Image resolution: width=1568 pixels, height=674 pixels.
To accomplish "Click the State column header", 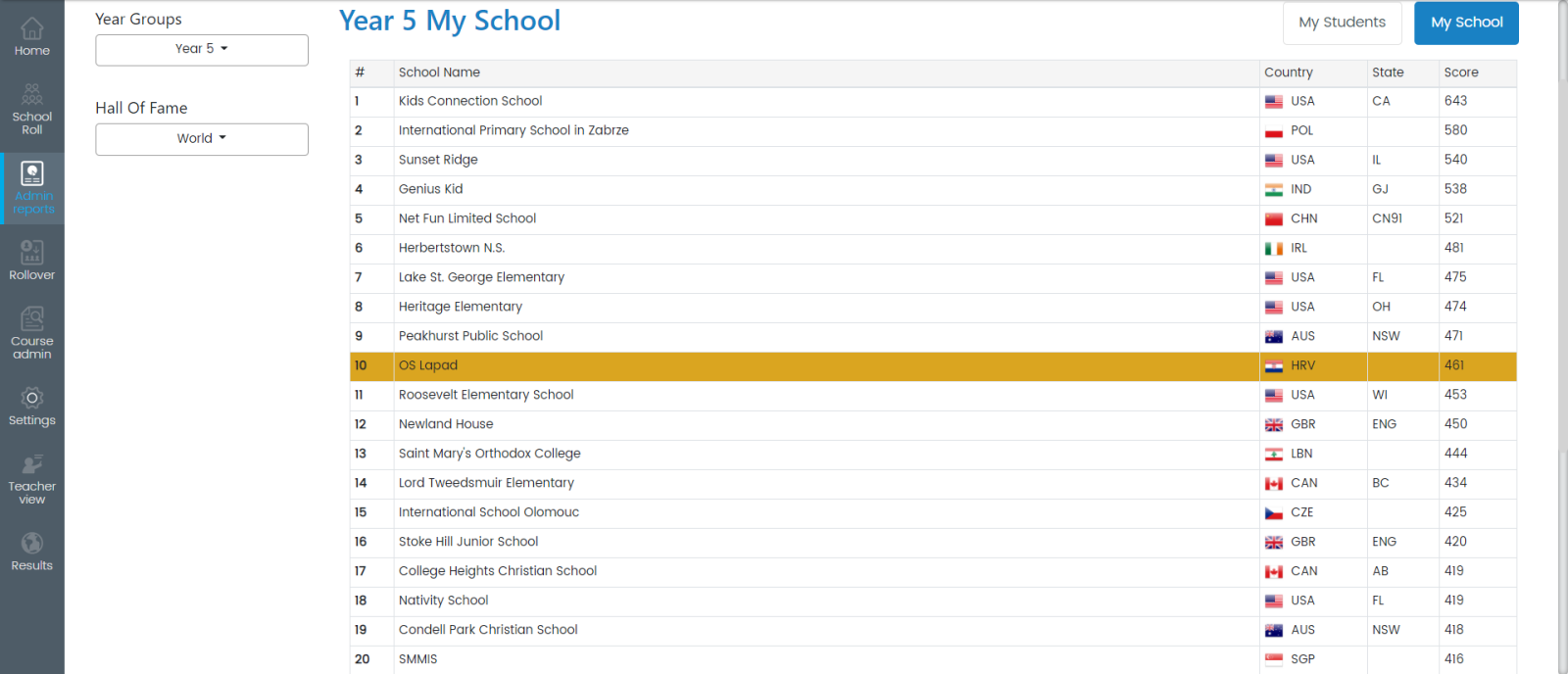I will point(1388,72).
